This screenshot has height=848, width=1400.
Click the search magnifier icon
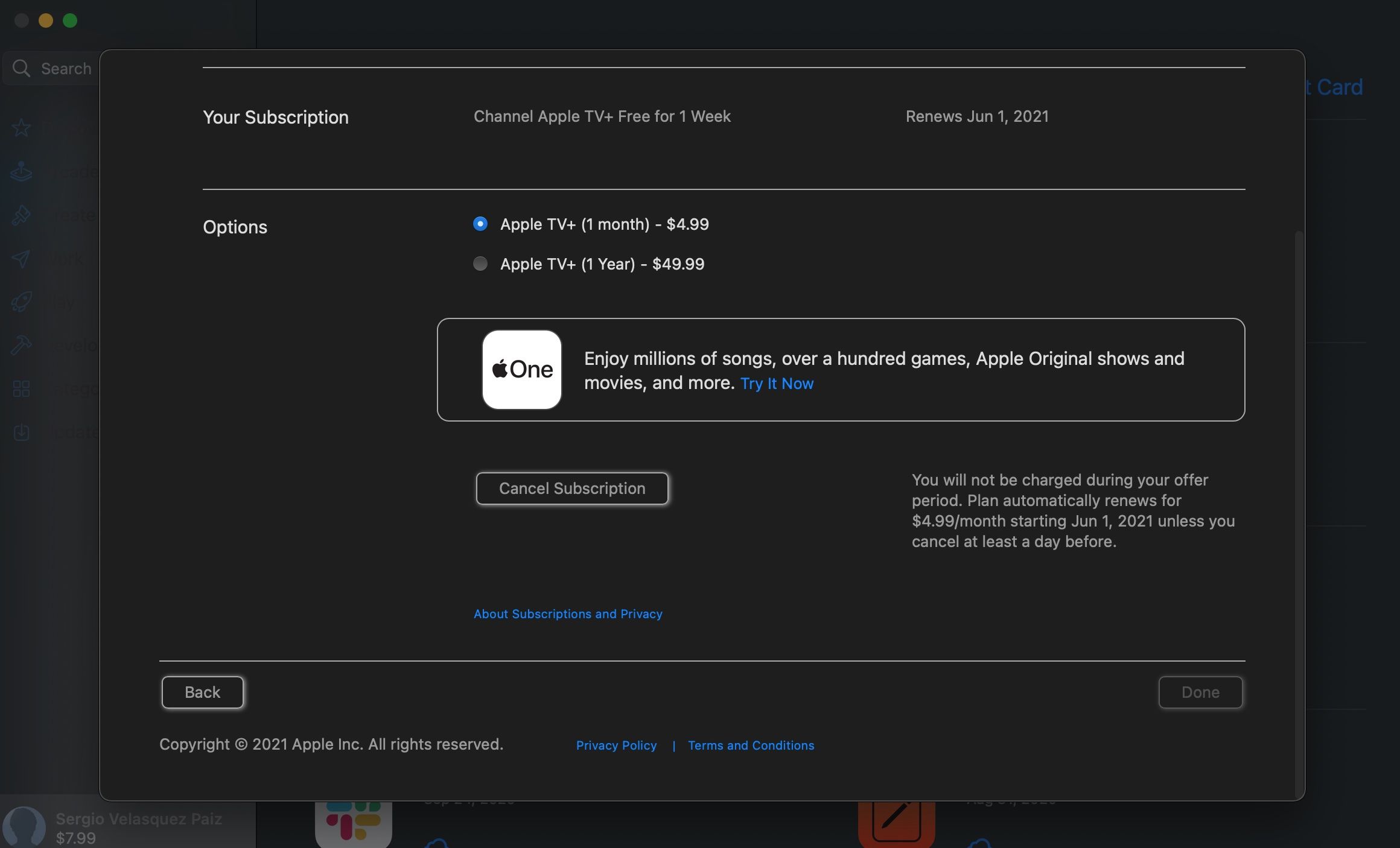[x=21, y=68]
